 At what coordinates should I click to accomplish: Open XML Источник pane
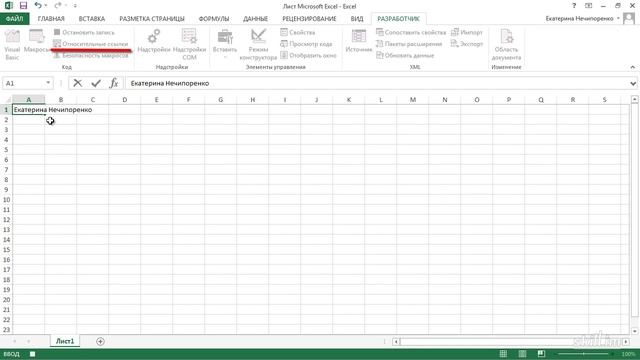359,42
